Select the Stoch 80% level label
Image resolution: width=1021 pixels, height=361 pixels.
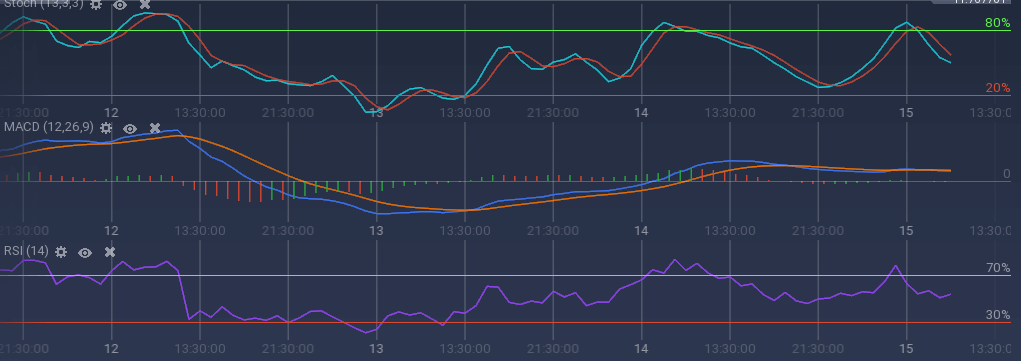998,23
